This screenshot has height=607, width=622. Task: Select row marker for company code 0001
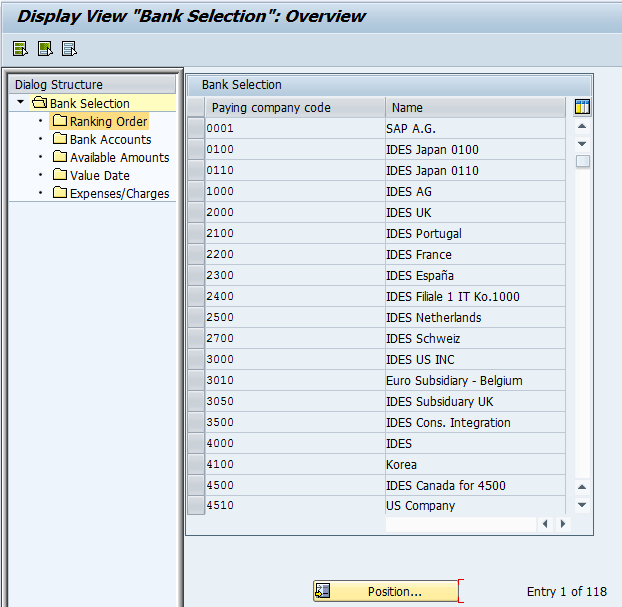196,129
